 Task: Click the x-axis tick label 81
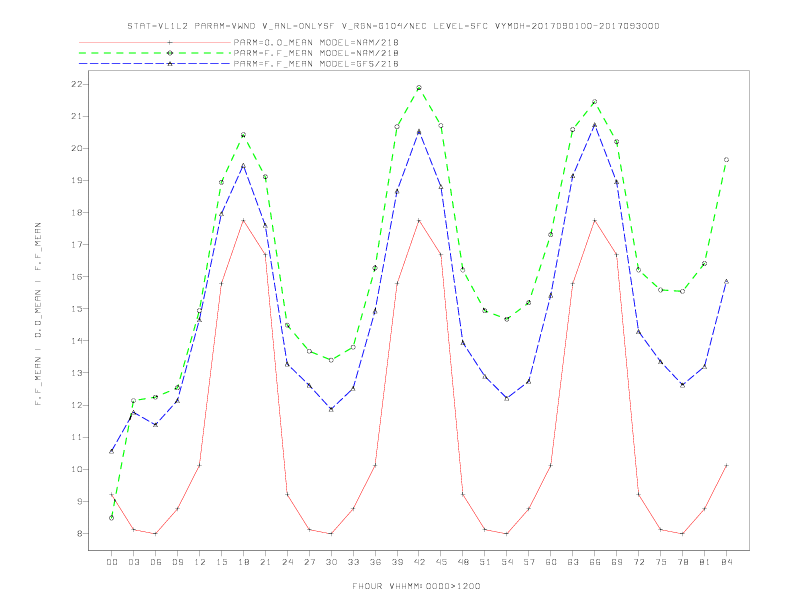705,562
